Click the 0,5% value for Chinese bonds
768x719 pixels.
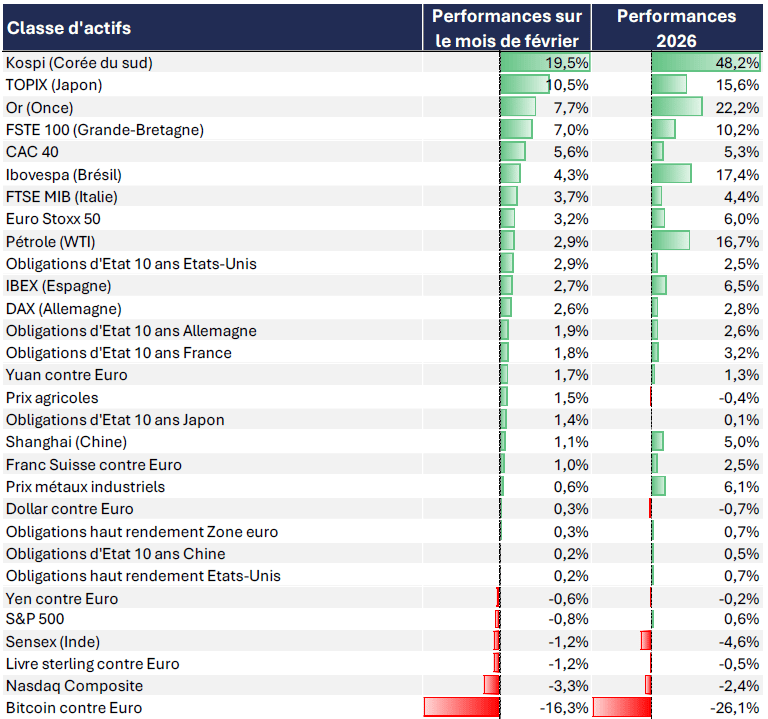(x=742, y=554)
